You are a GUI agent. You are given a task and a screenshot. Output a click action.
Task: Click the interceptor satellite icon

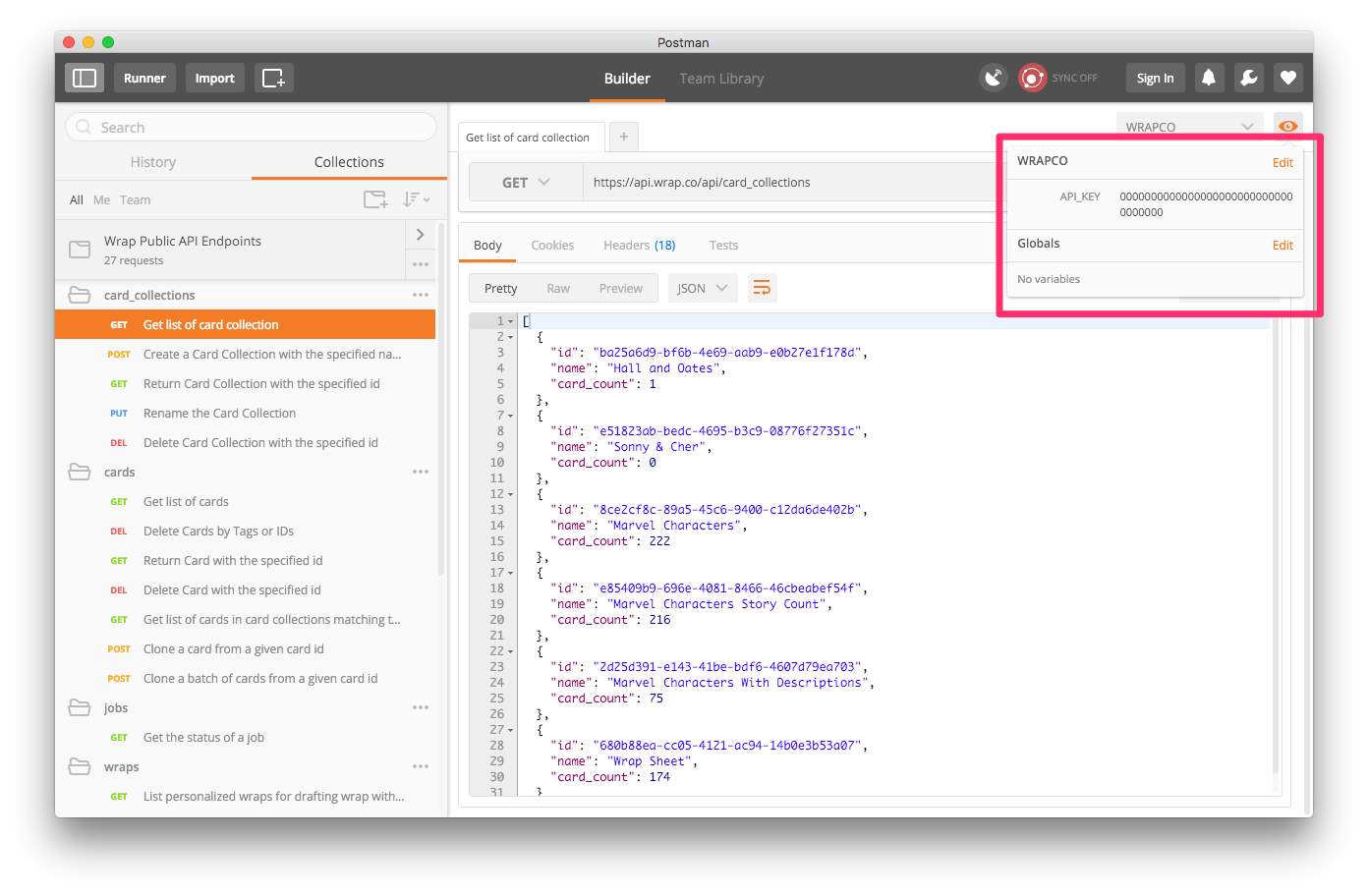pyautogui.click(x=994, y=78)
